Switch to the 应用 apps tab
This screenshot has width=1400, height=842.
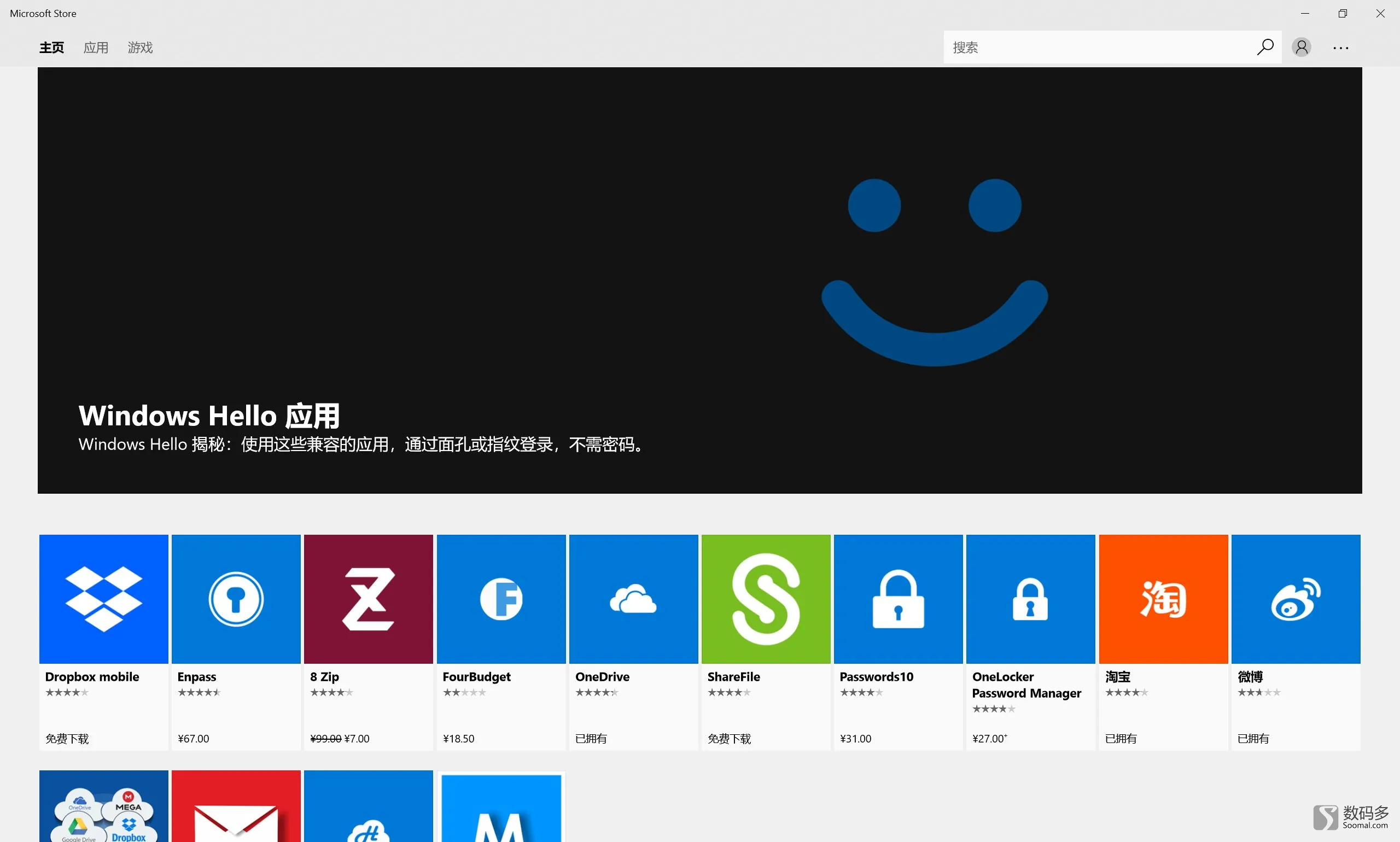point(96,48)
